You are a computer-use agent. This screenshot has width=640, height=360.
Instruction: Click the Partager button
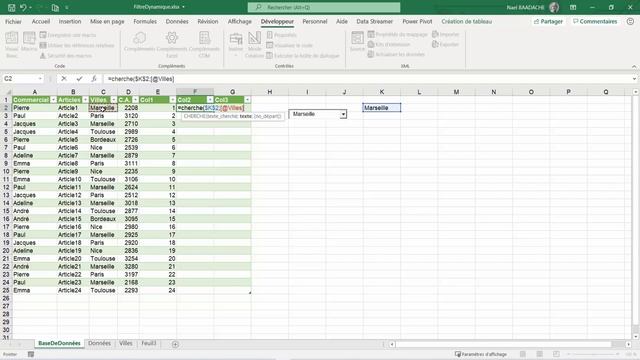coord(548,22)
